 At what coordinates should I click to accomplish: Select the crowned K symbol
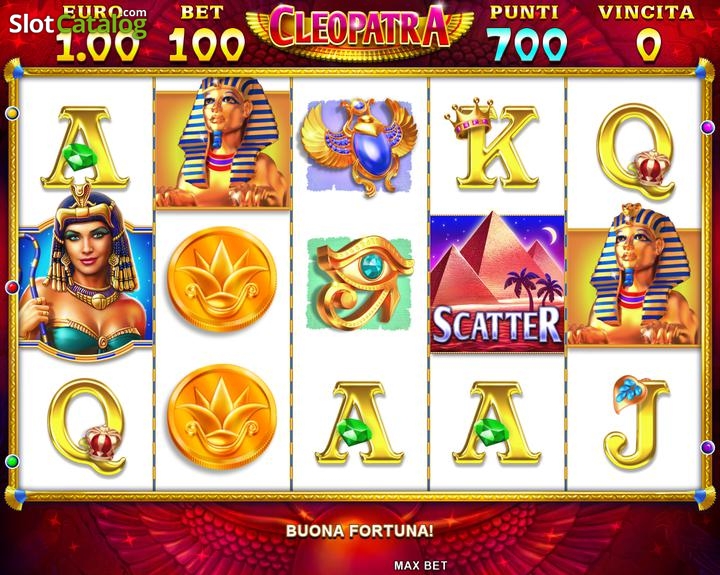click(492, 145)
